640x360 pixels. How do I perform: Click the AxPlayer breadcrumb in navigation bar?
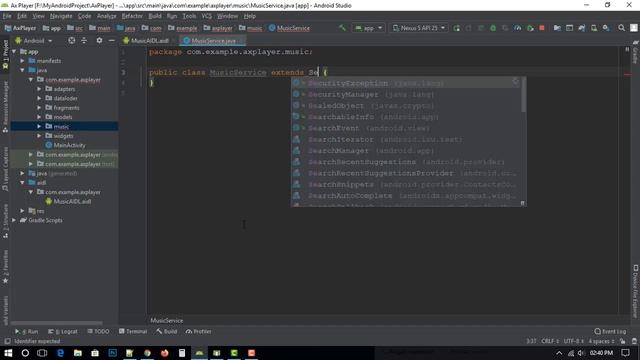pos(20,28)
